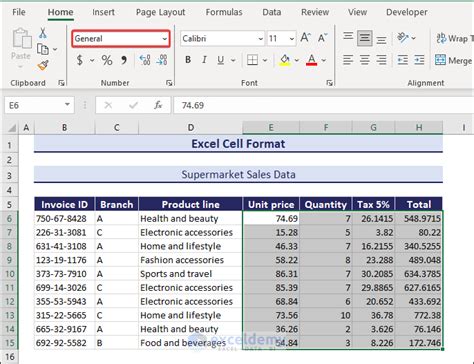This screenshot has width=474, height=364.
Task: Open the Number format dialog launcher
Action: 169,83
